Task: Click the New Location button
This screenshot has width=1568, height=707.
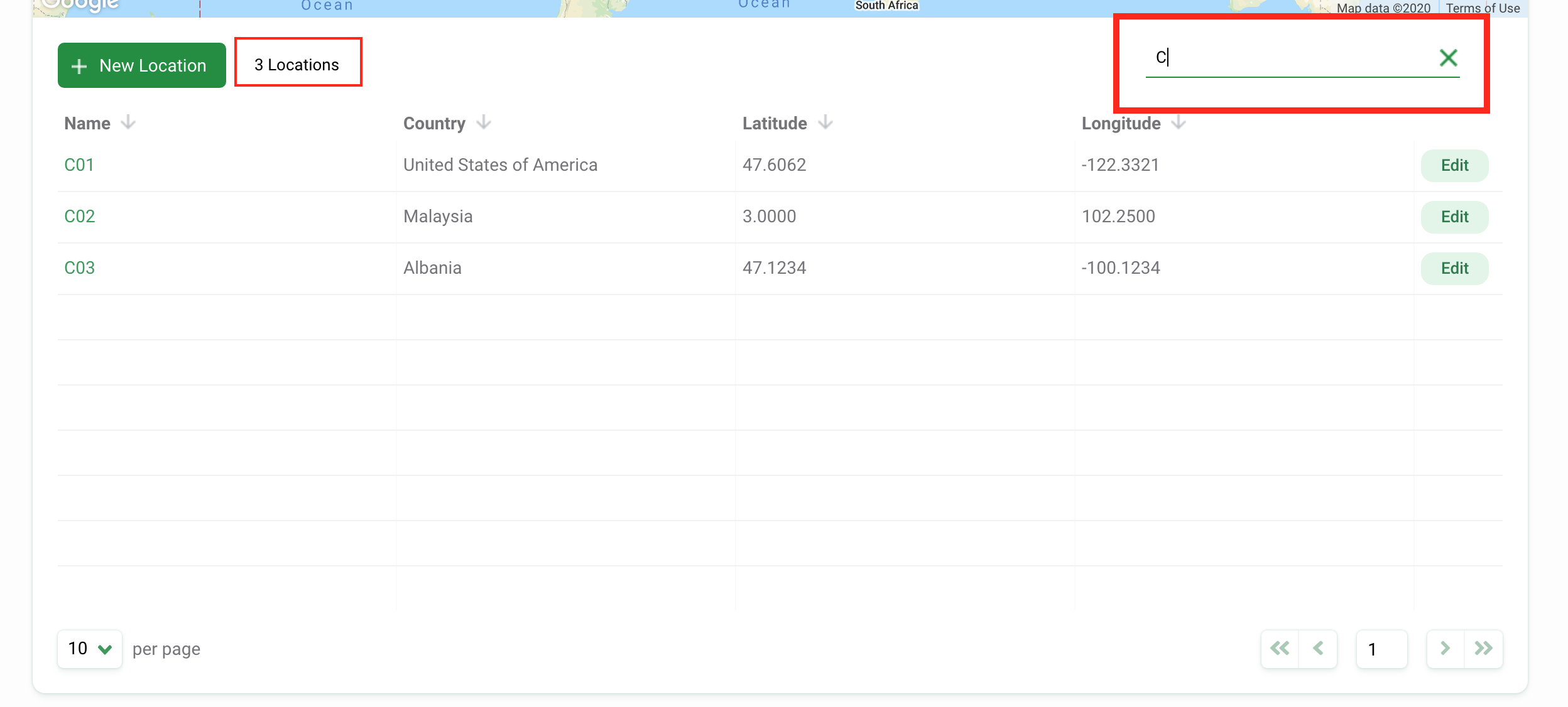Action: (x=142, y=65)
